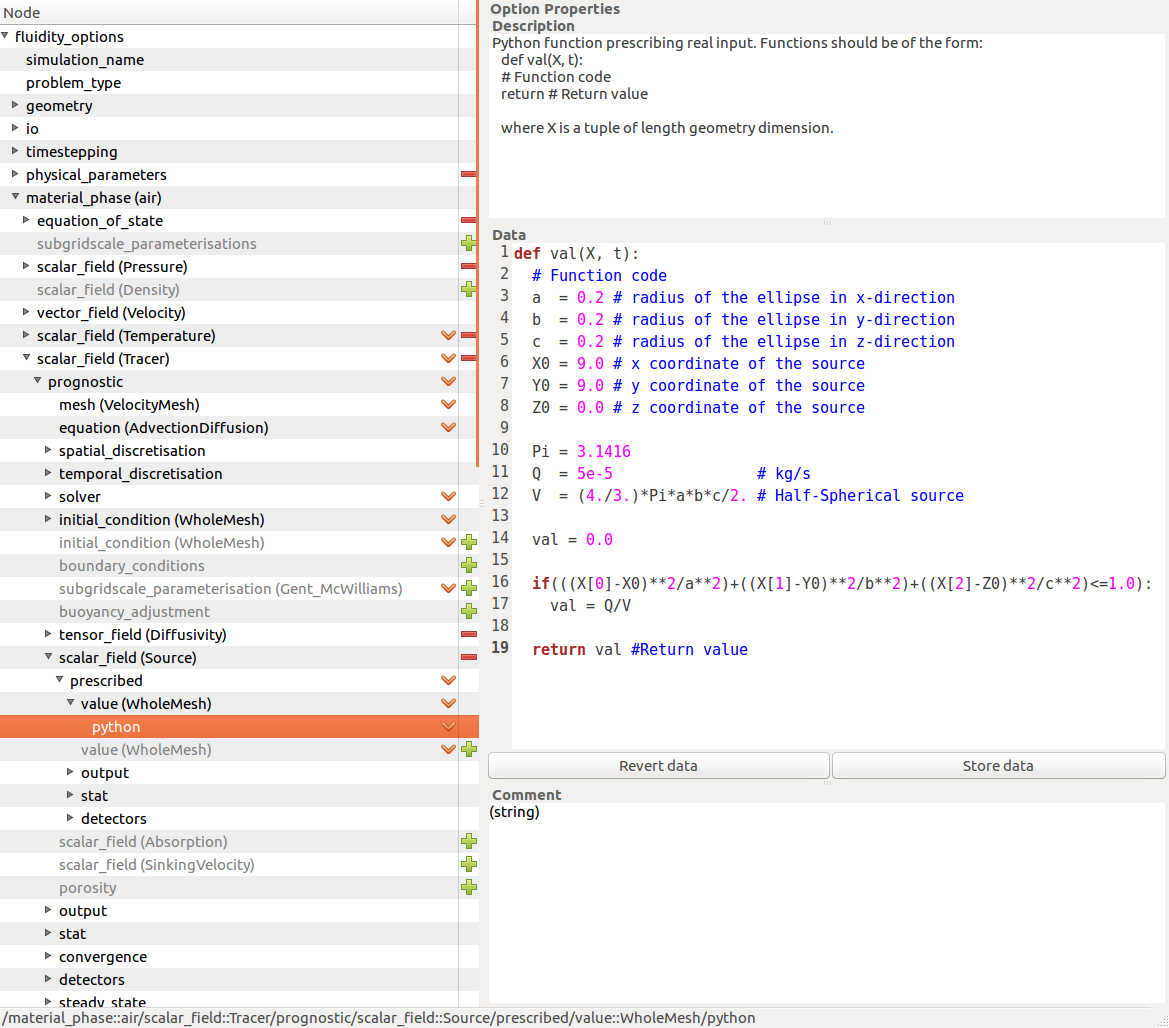The height and width of the screenshot is (1028, 1169).
Task: Add subgridscale_parameterisations with its green plus
Action: [x=468, y=243]
